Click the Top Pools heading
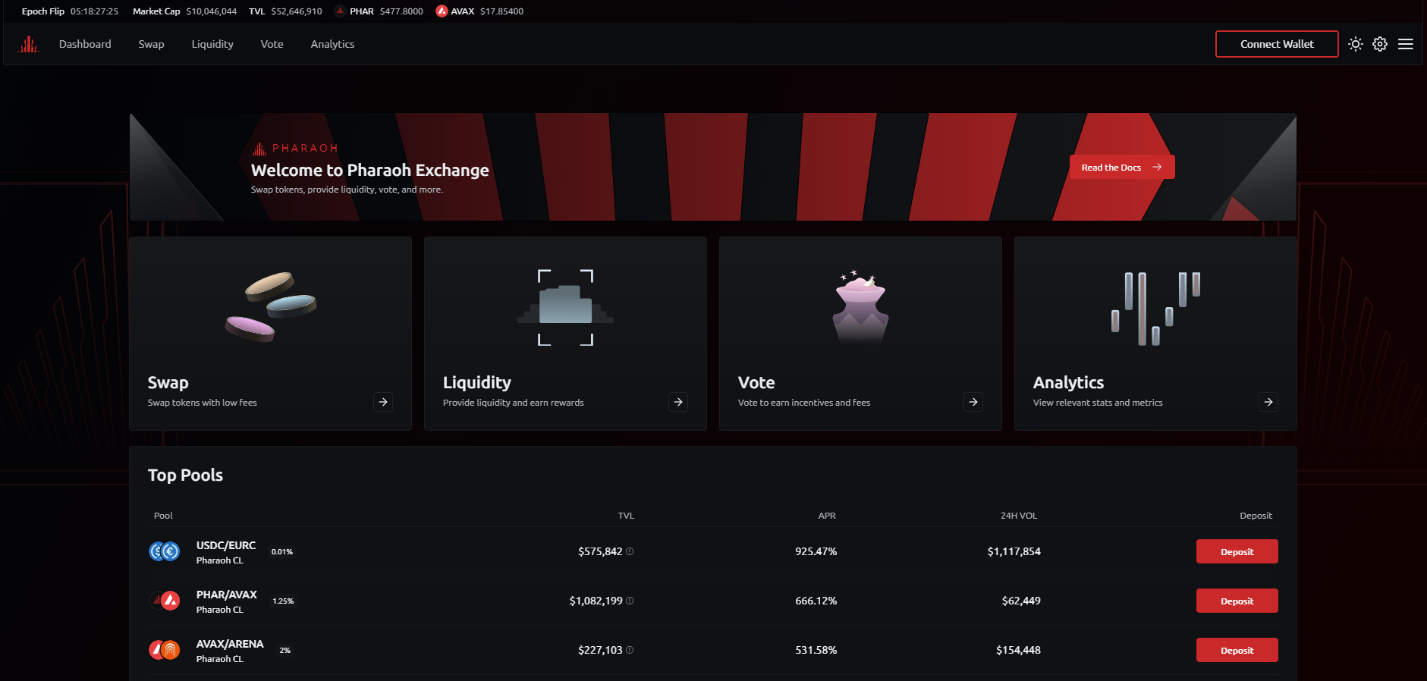 tap(185, 475)
